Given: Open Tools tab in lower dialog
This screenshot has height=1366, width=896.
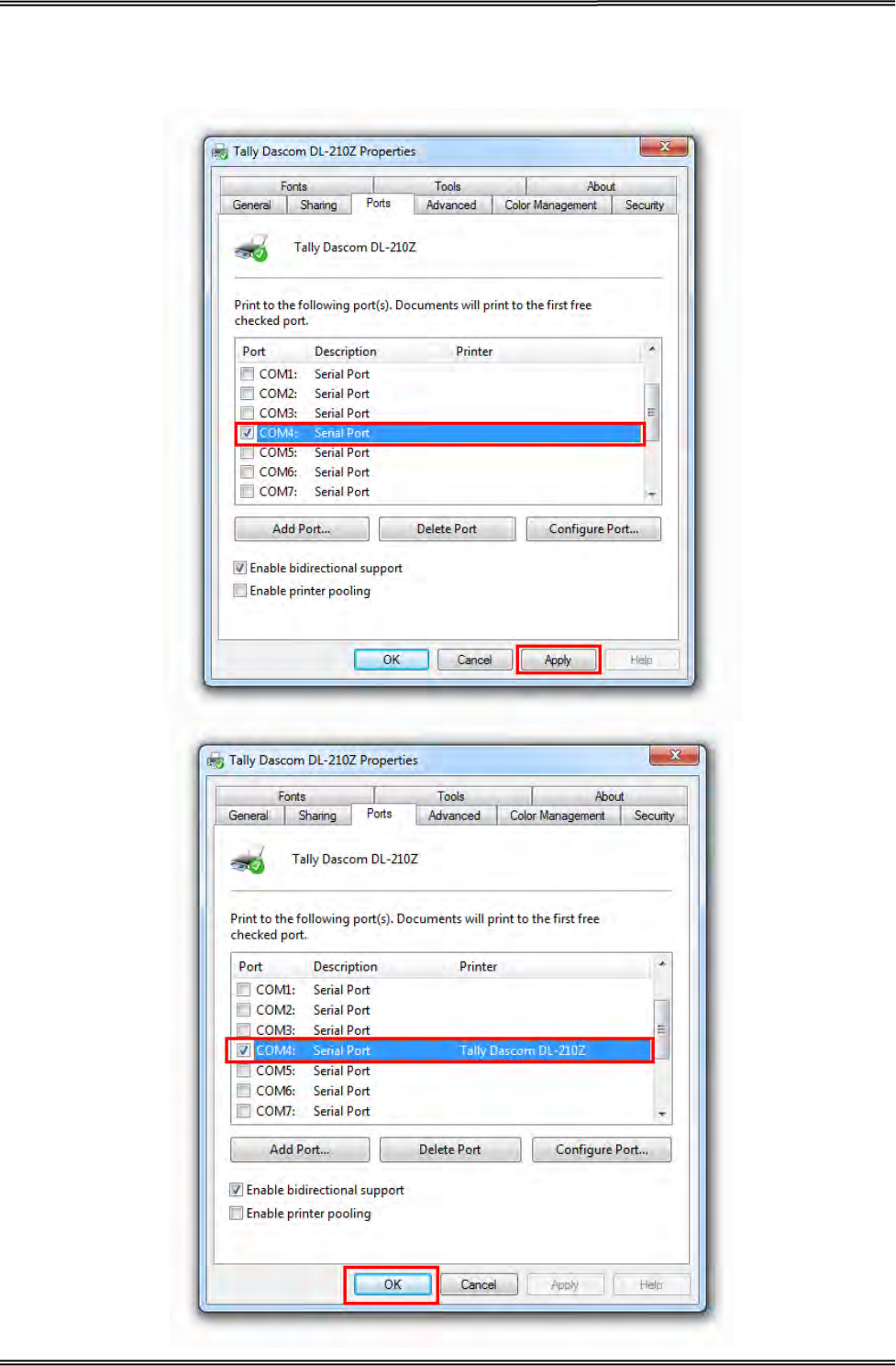Looking at the screenshot, I should tap(451, 796).
